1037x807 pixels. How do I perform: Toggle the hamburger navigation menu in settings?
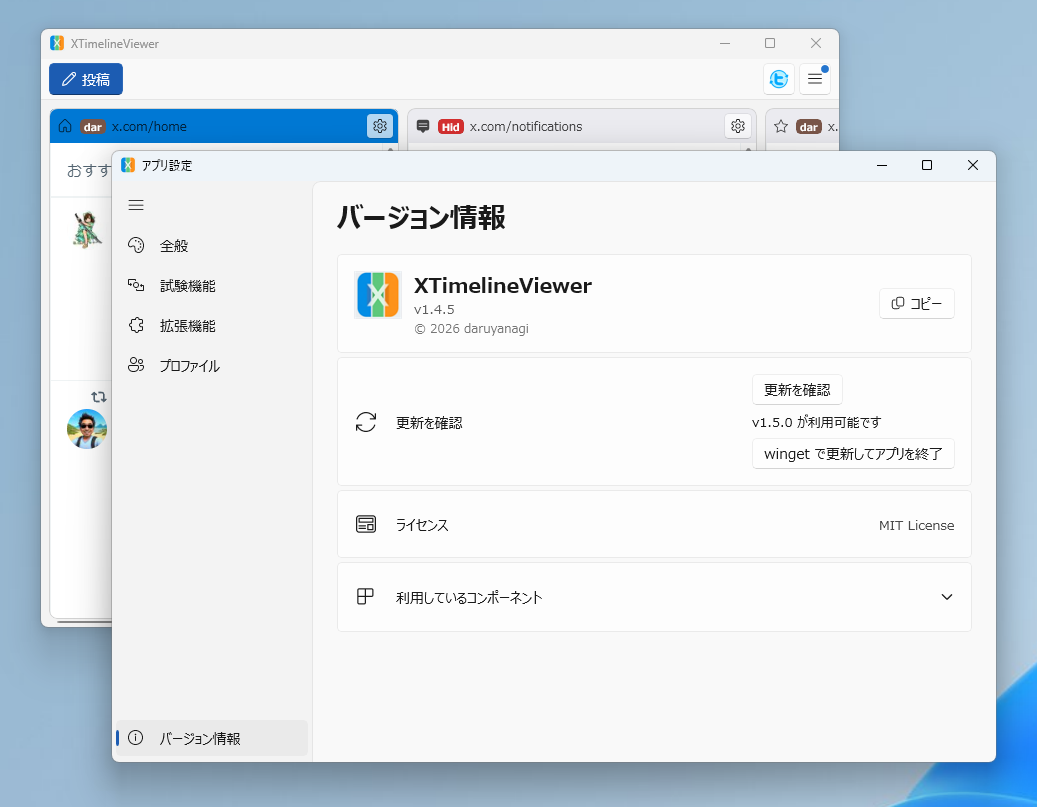[x=136, y=205]
